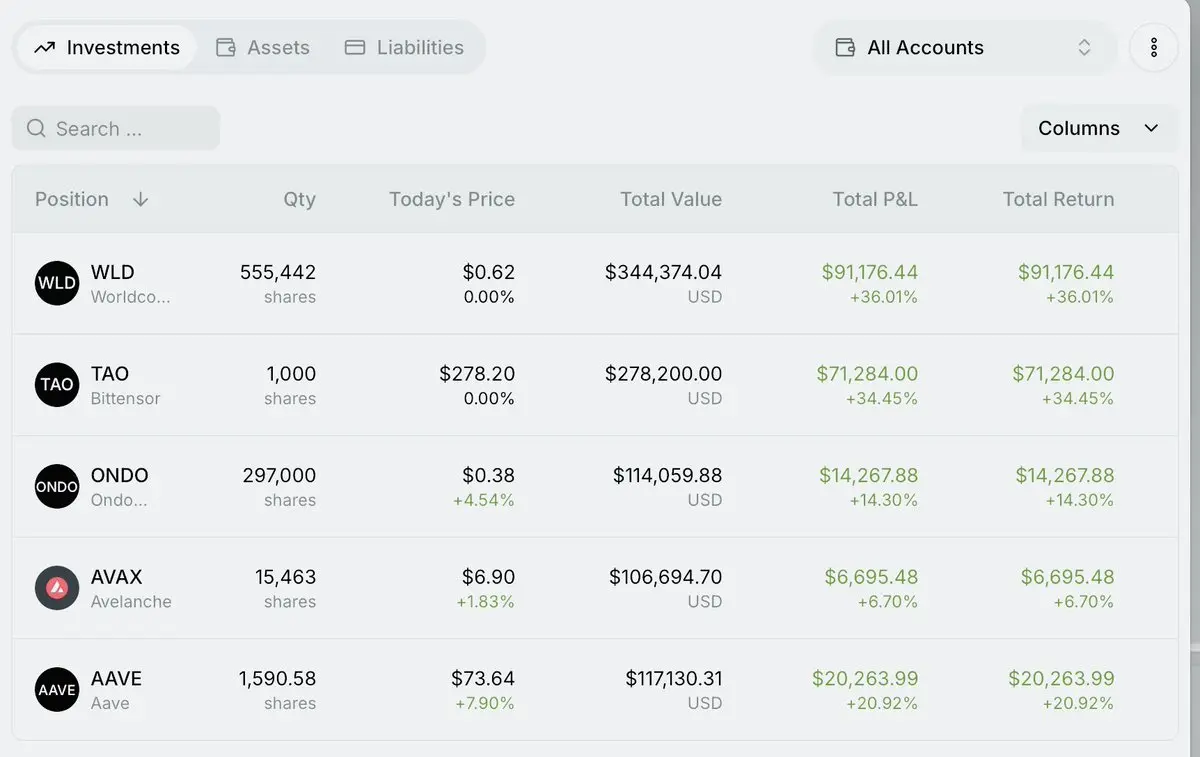Click the magnifier icon in search
Screen dimensions: 1200x757
point(36,128)
